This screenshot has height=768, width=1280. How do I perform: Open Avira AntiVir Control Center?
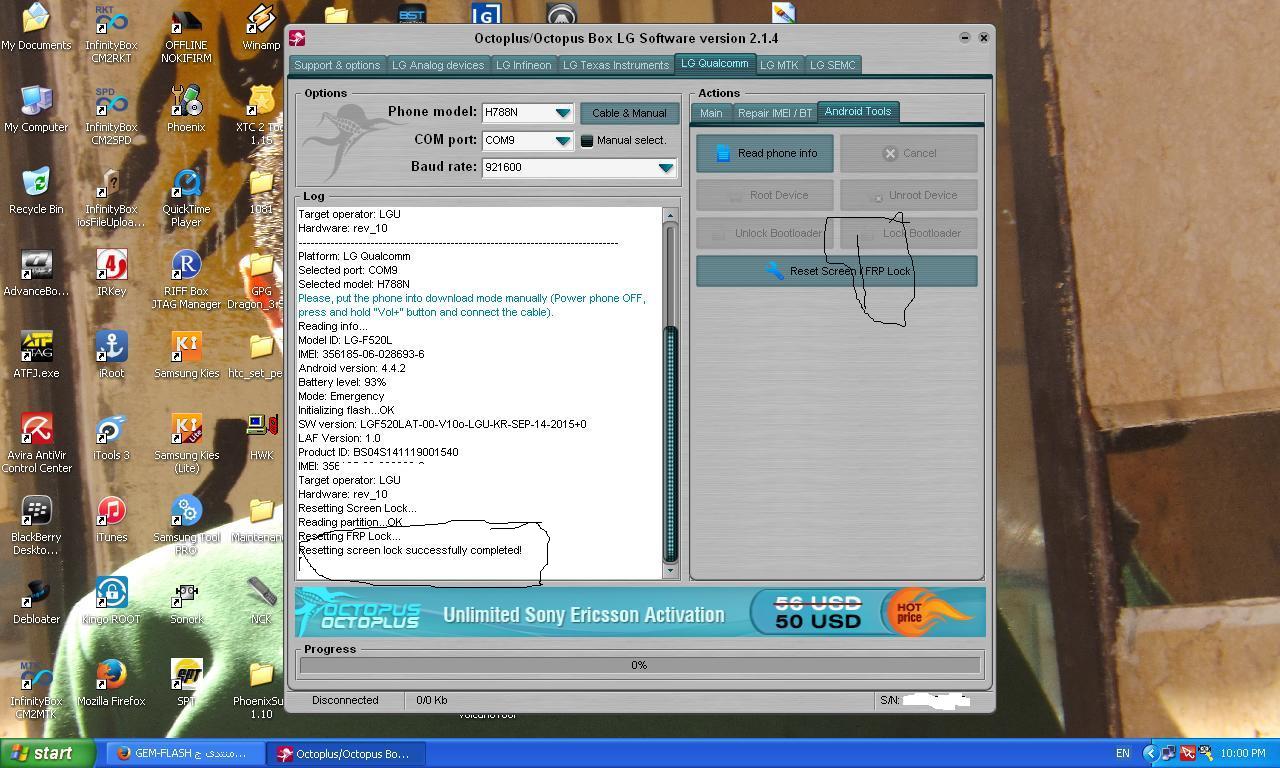pyautogui.click(x=36, y=443)
